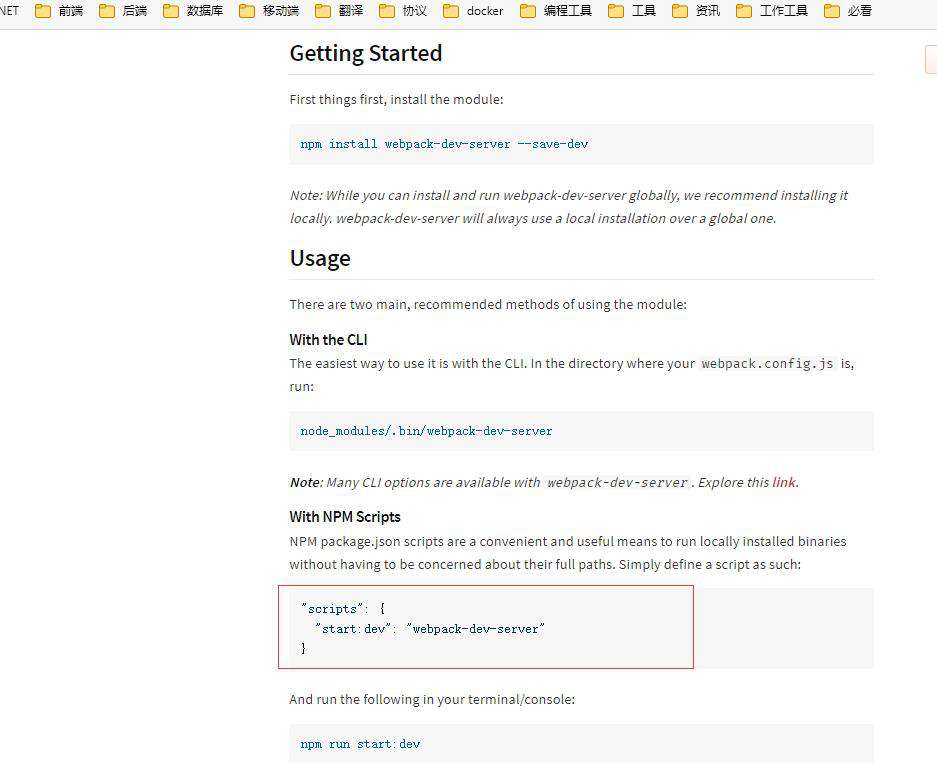Open the 移动端 bookmark folder
Image resolution: width=937 pixels, height=763 pixels.
coord(269,11)
